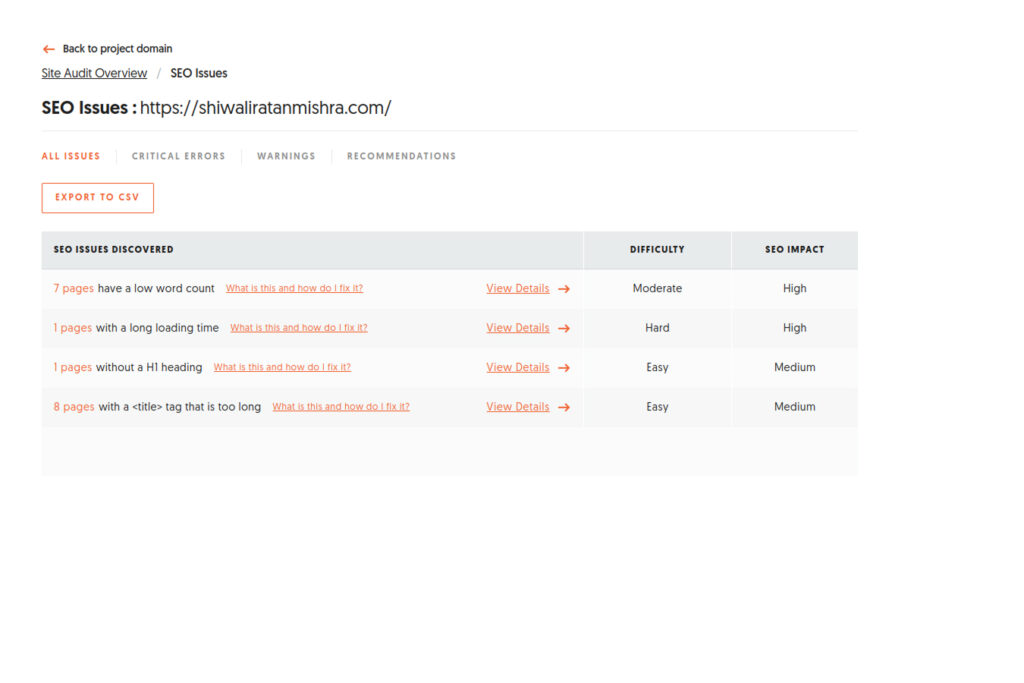Image resolution: width=1024 pixels, height=683 pixels.
Task: Click arrow icon in title tag row
Action: (x=564, y=407)
